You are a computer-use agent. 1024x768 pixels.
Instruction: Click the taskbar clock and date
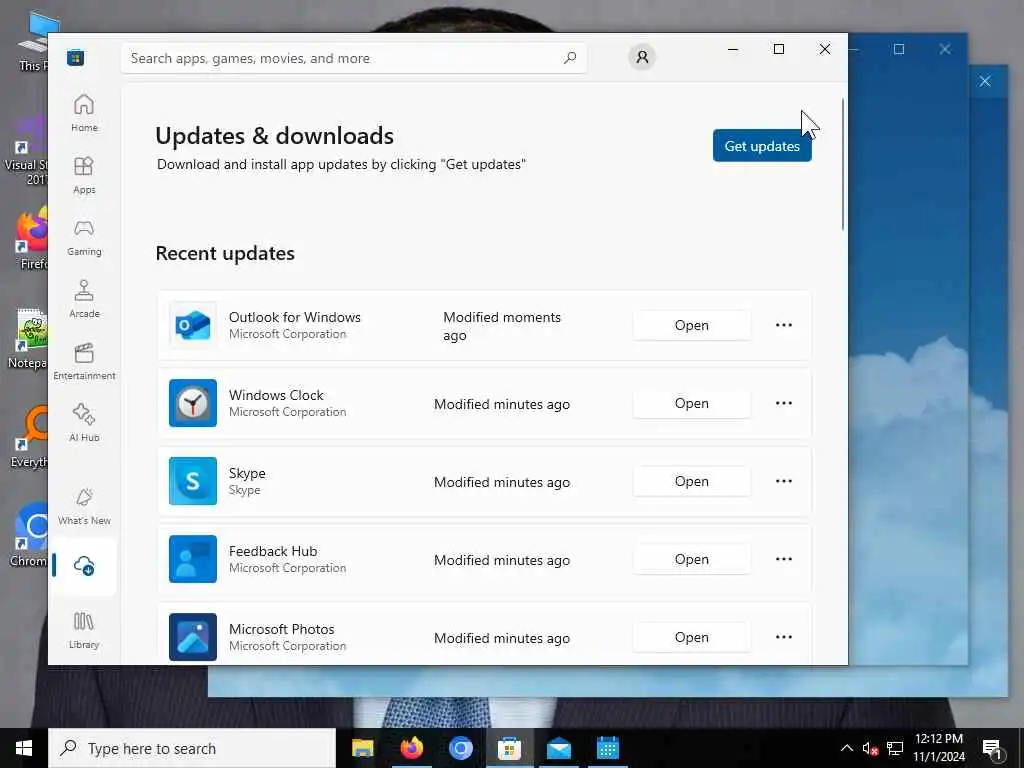(x=938, y=748)
